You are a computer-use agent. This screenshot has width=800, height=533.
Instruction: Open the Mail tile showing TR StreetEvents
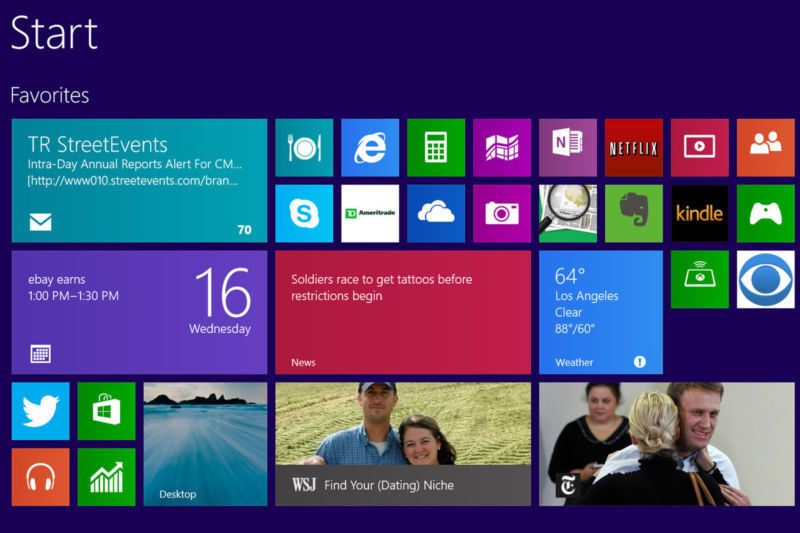coord(139,181)
